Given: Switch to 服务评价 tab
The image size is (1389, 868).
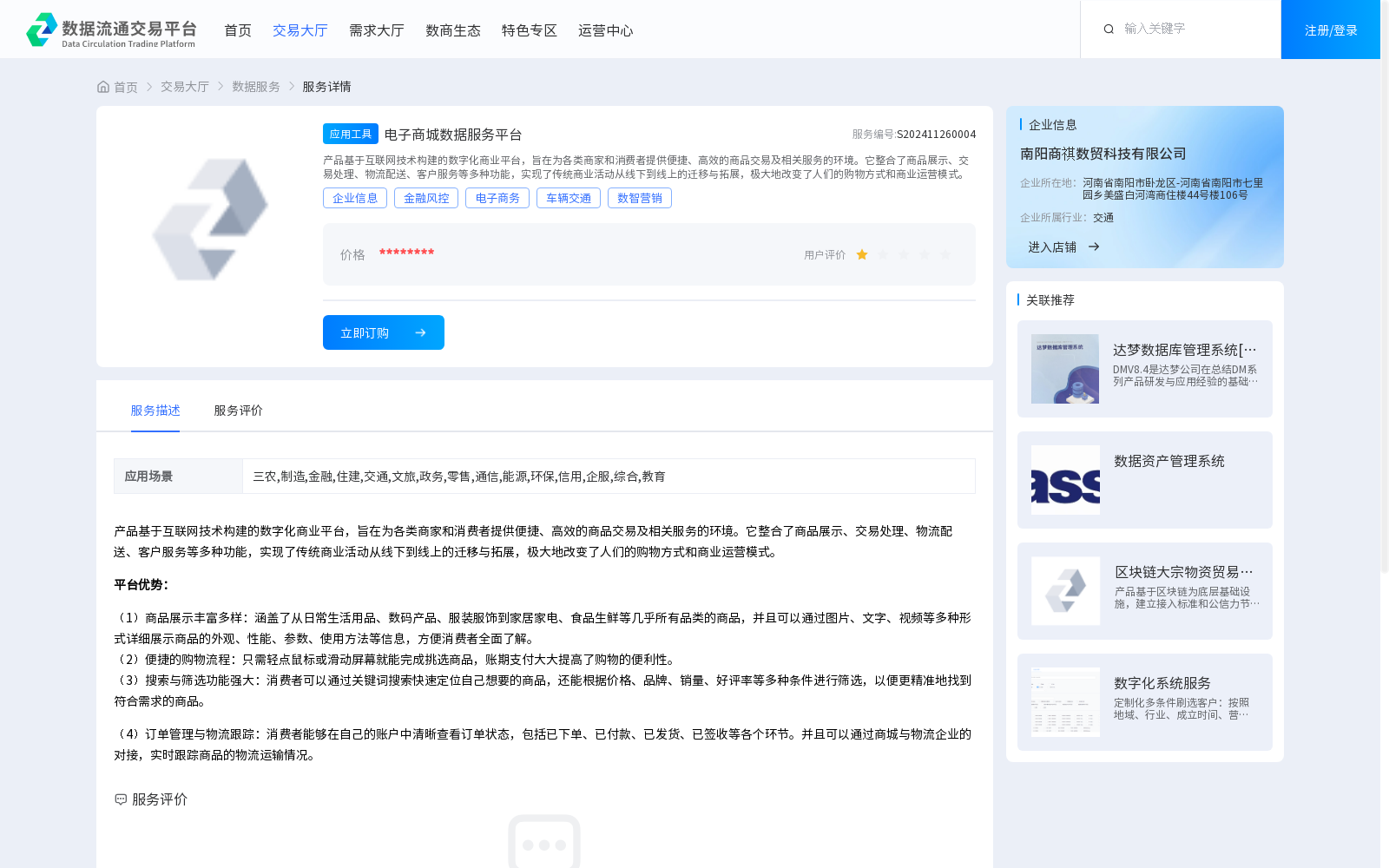Looking at the screenshot, I should (x=238, y=411).
